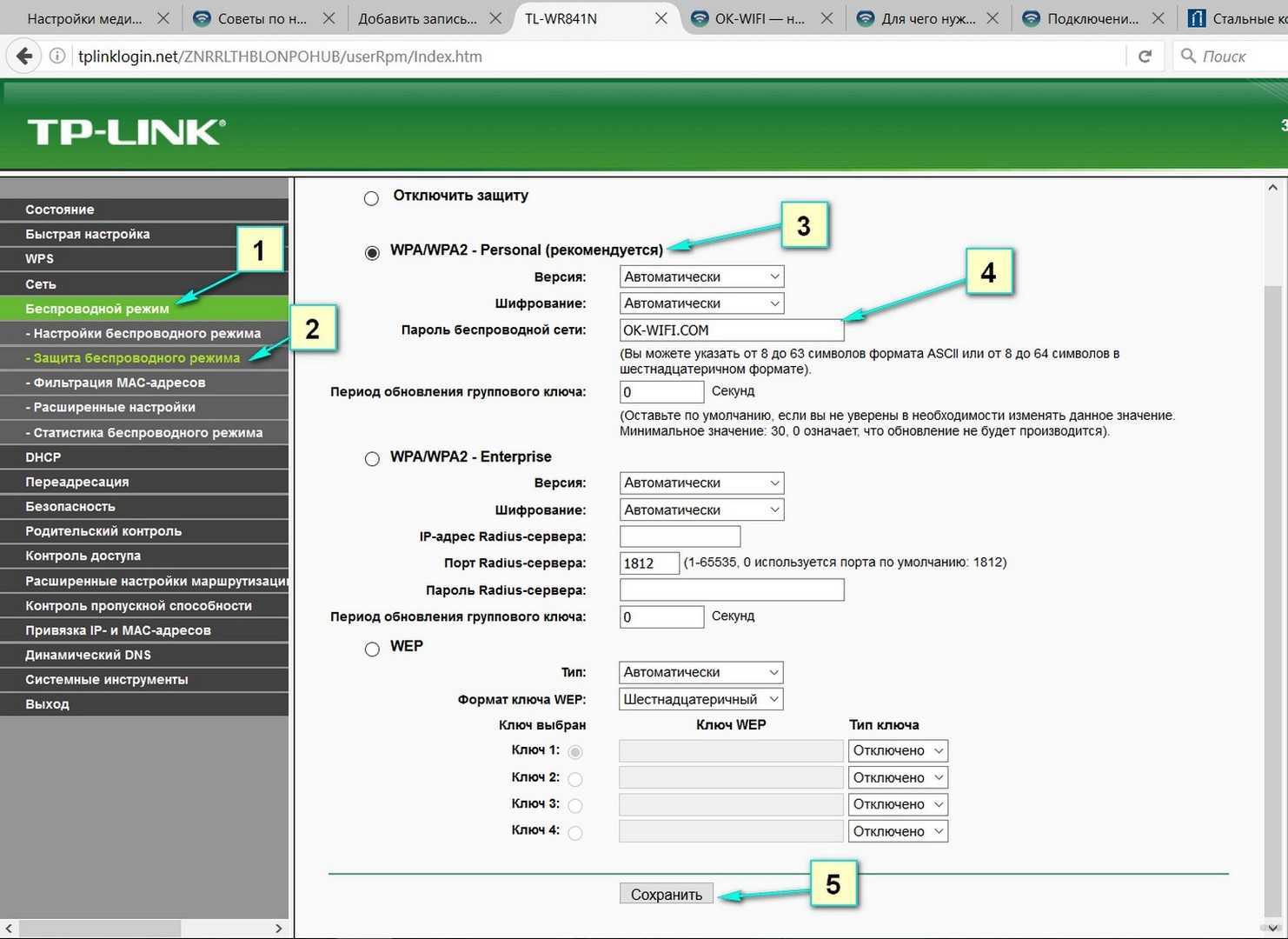Select the 'Ключ 1' radio button
The image size is (1288, 939).
[574, 752]
